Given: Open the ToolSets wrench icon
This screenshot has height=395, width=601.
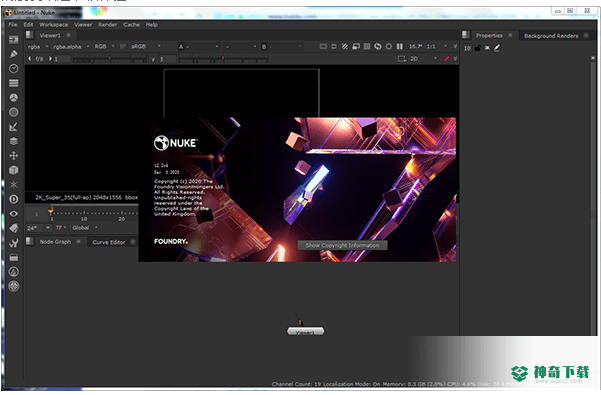Looking at the screenshot, I should [x=14, y=243].
